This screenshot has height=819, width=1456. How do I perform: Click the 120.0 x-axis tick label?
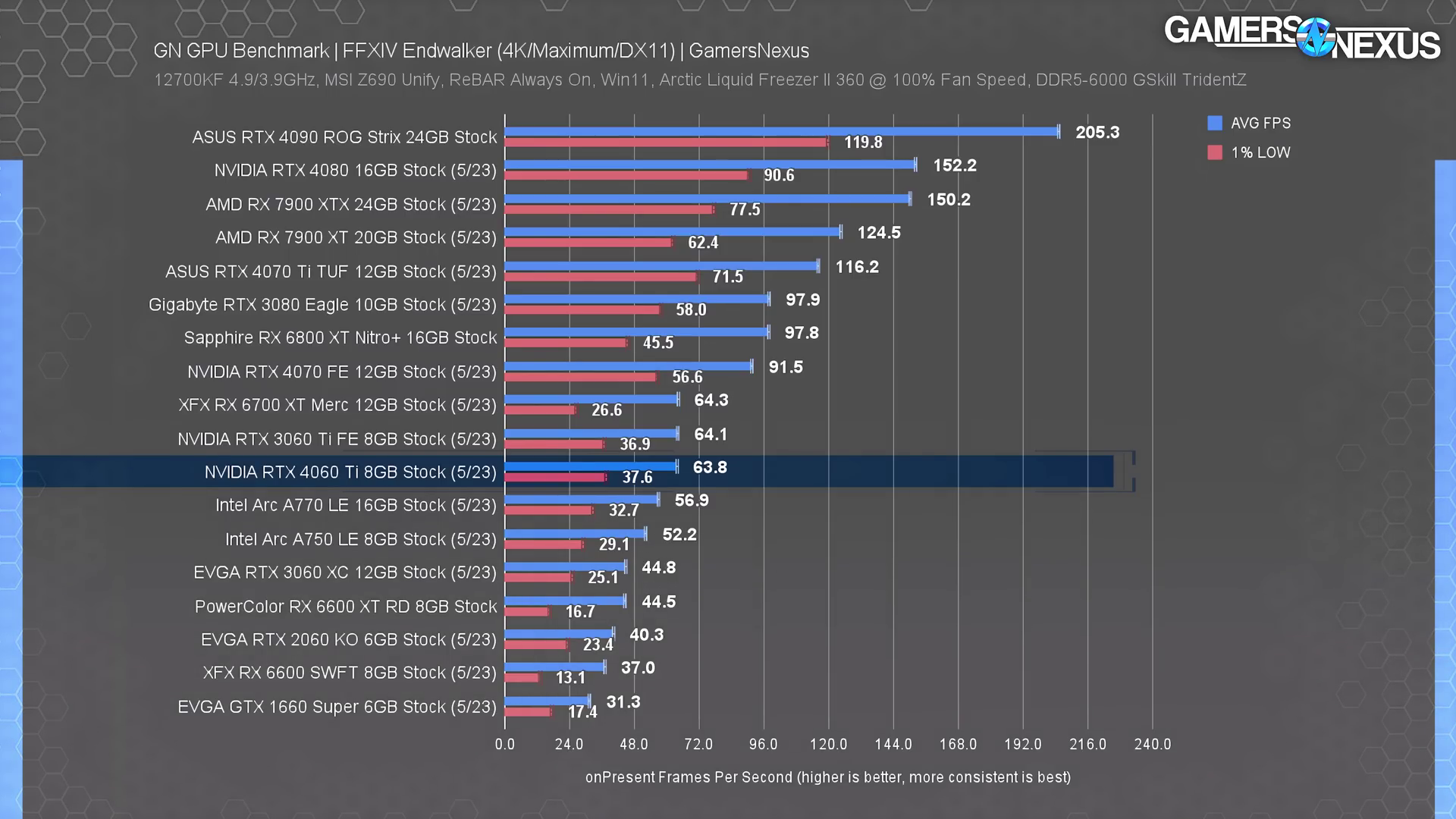[x=828, y=745]
